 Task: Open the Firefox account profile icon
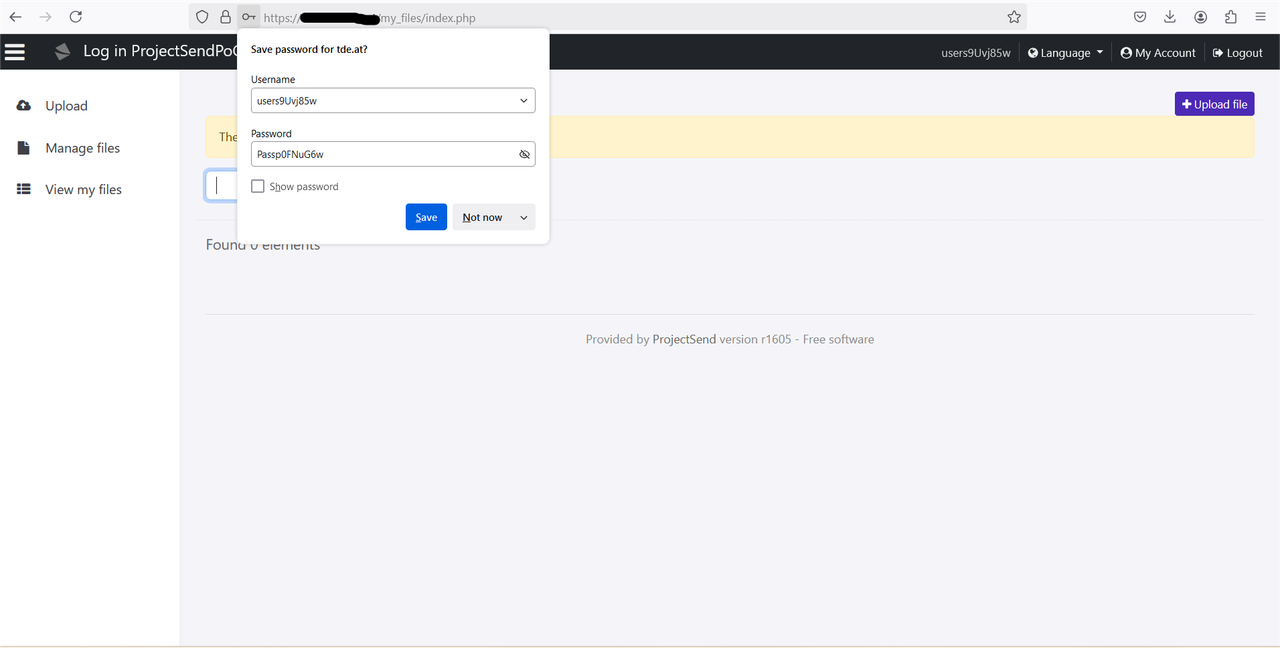1201,17
